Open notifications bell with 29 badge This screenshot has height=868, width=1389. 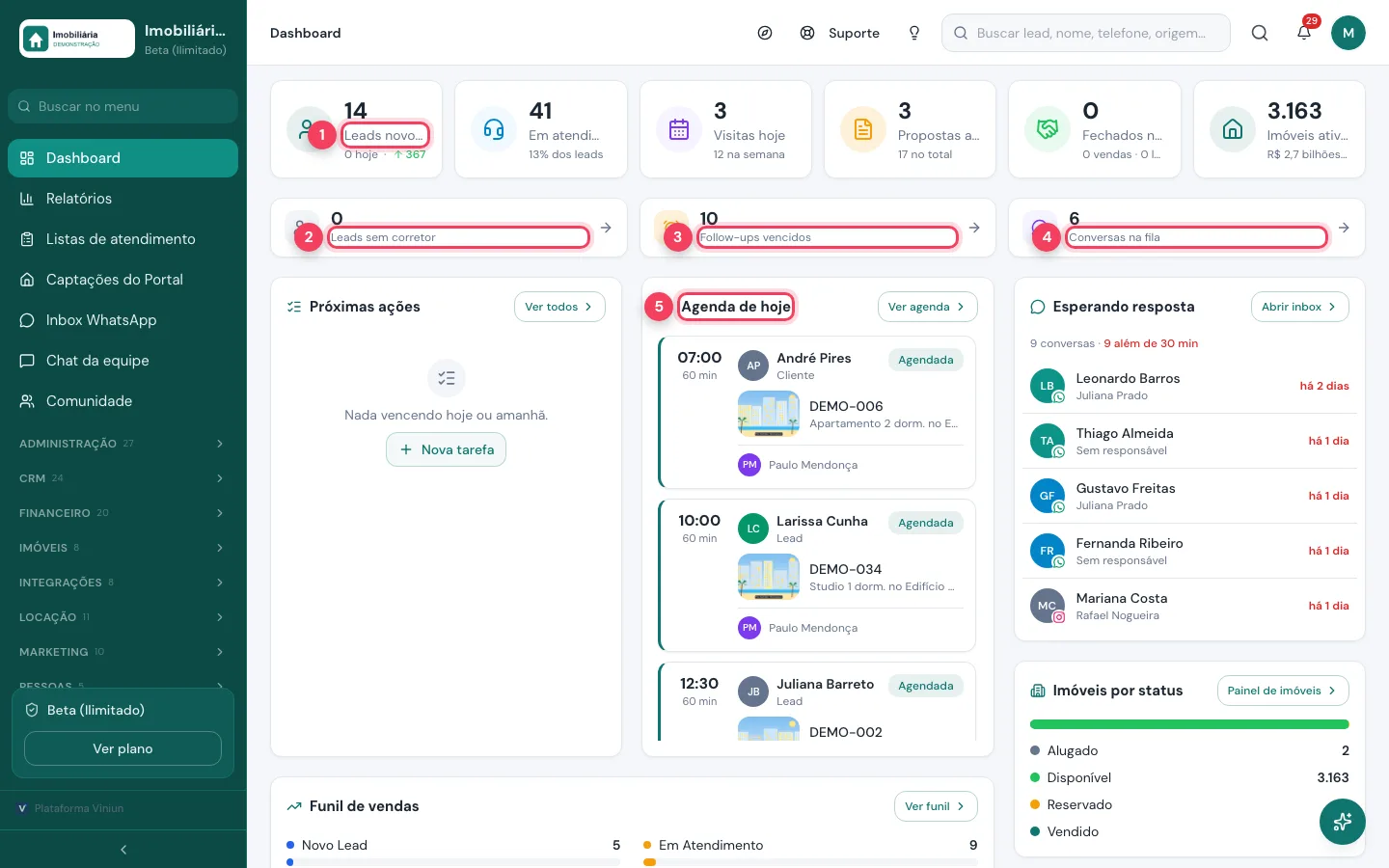click(x=1304, y=33)
